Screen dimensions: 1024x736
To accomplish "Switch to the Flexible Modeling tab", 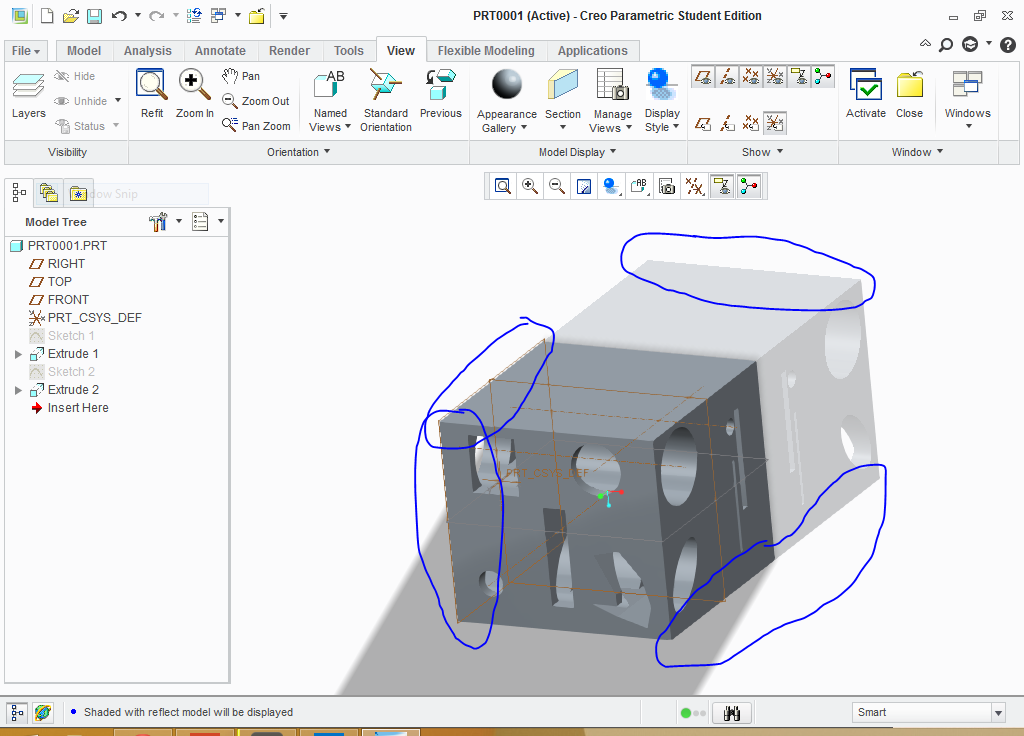I will tap(486, 51).
